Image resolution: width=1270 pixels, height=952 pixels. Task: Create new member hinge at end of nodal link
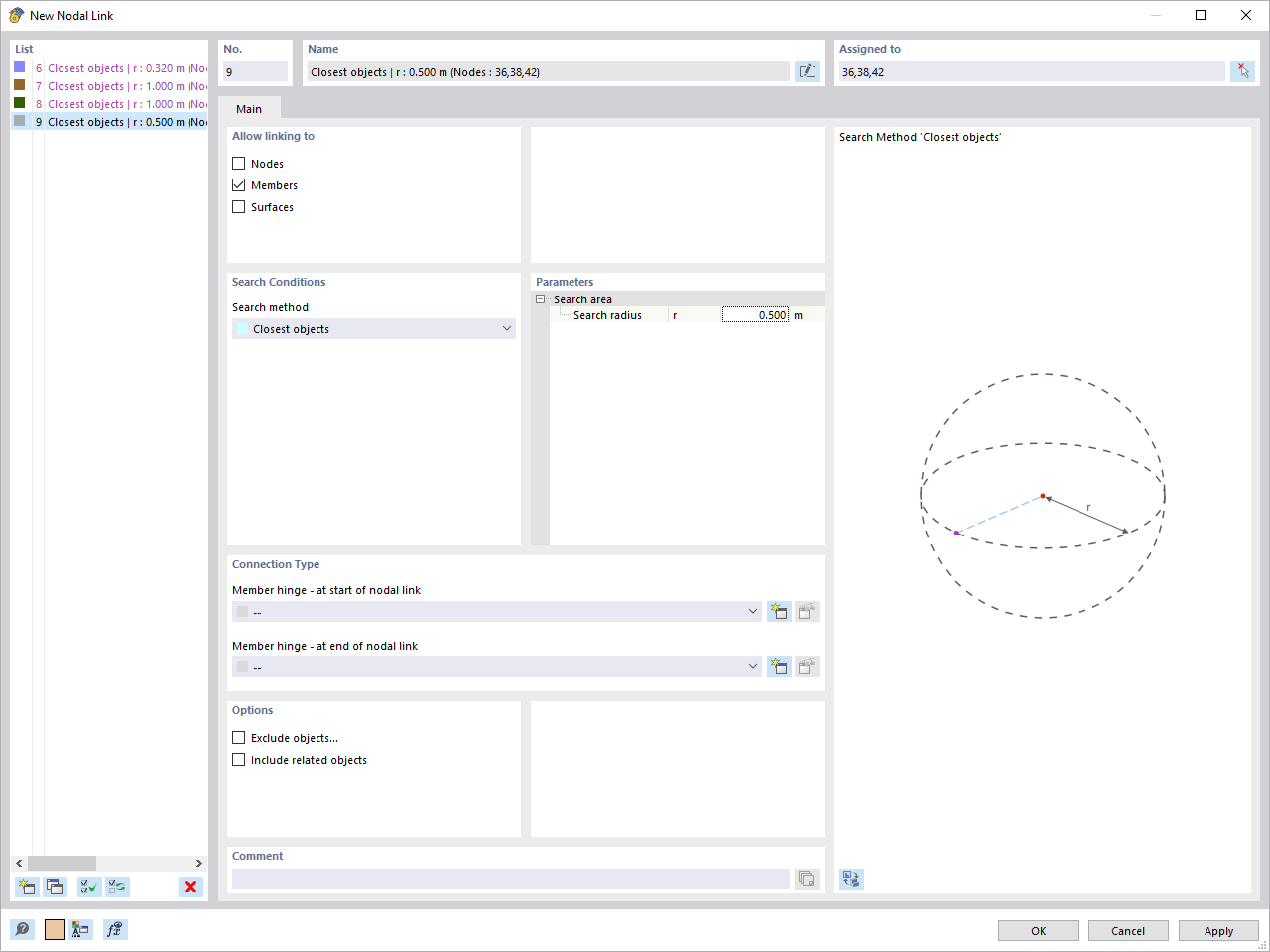(779, 666)
